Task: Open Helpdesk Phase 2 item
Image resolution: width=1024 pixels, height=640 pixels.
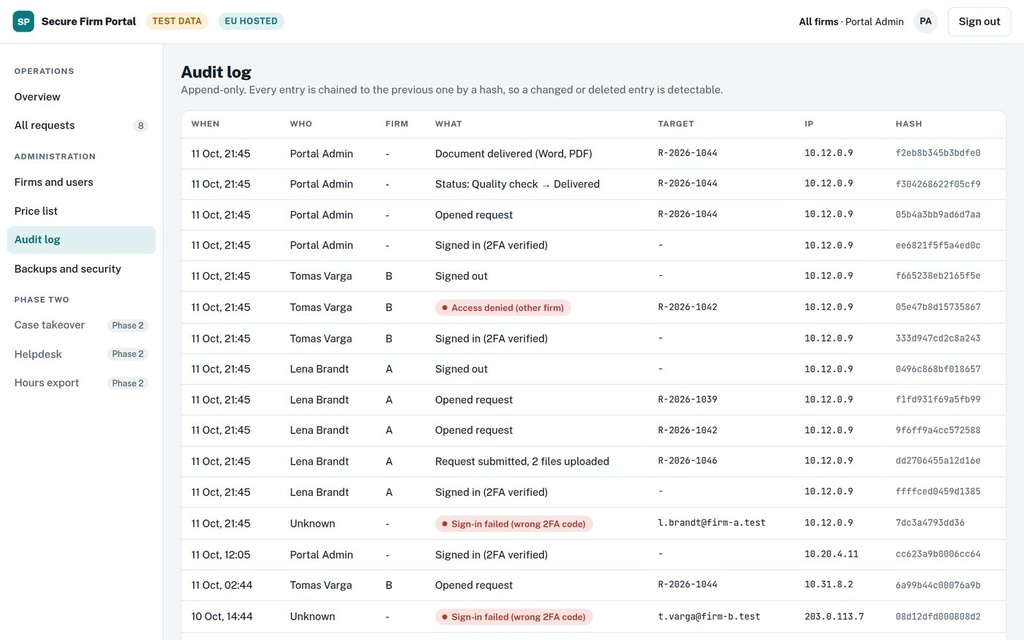Action: coord(81,354)
